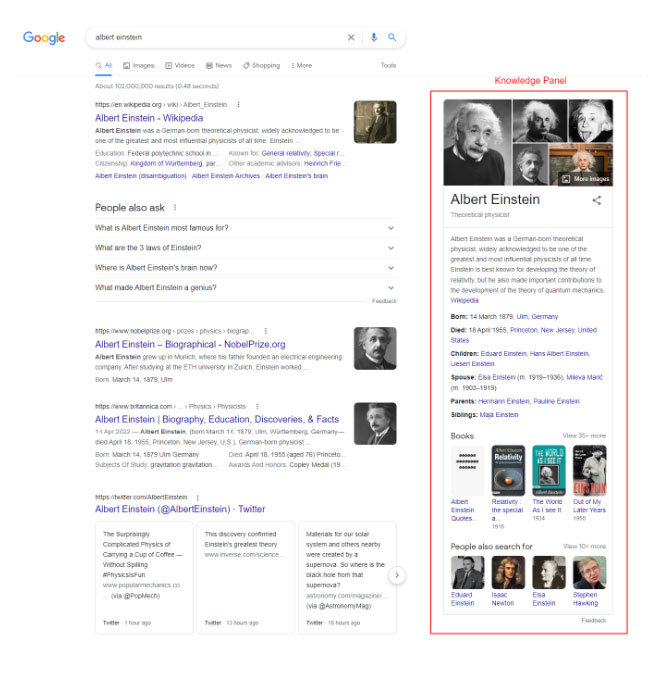
Task: Open tweet about Carrying a Cup of Coffee
Action: click(x=144, y=577)
